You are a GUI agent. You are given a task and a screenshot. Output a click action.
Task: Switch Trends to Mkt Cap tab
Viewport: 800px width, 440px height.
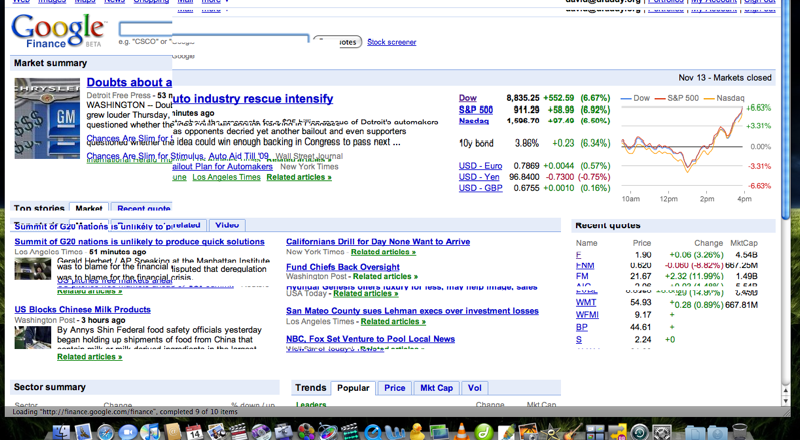(x=436, y=388)
